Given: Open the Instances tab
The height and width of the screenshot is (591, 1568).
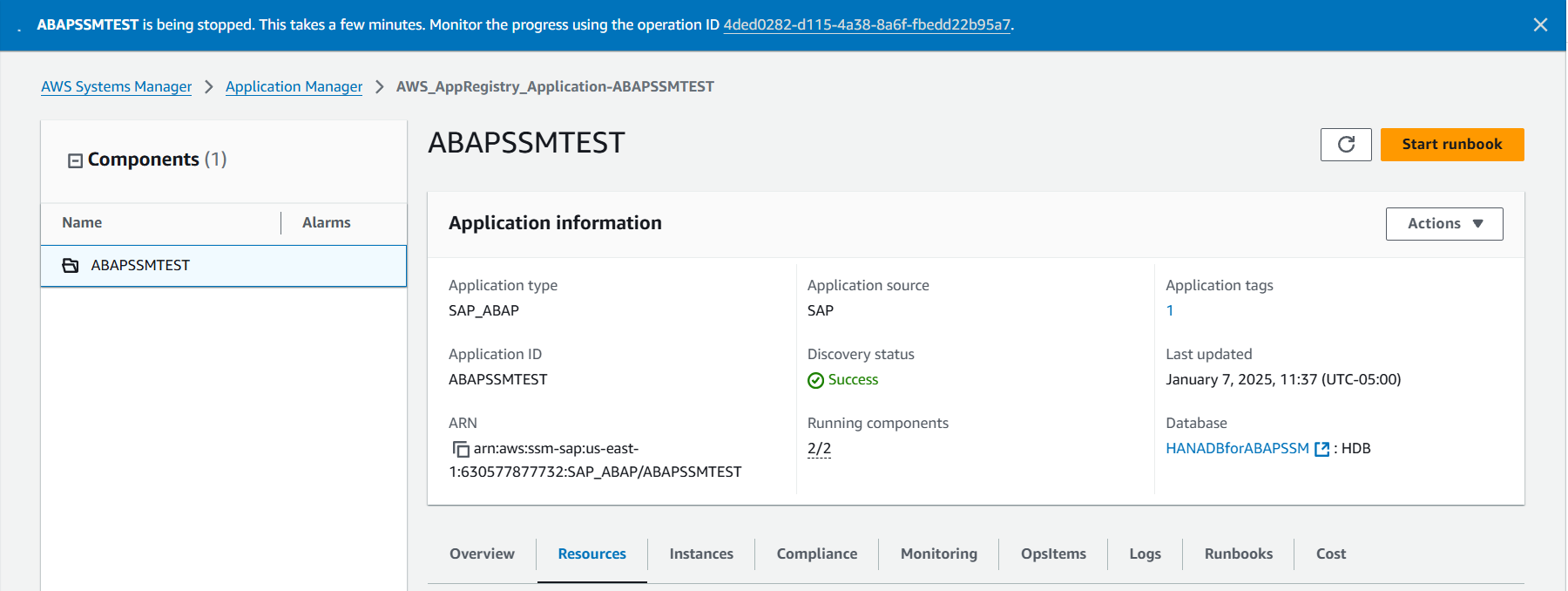Looking at the screenshot, I should pyautogui.click(x=701, y=554).
